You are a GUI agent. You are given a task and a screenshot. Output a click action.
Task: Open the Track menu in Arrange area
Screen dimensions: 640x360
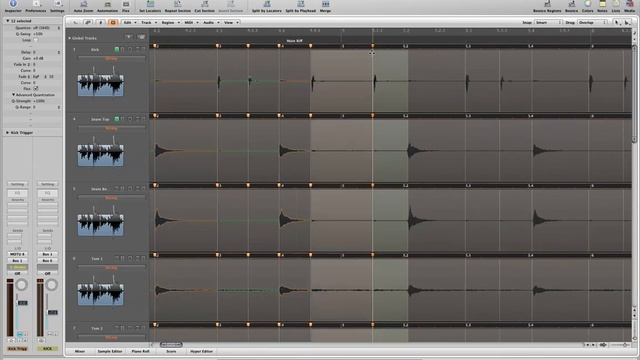(149, 22)
